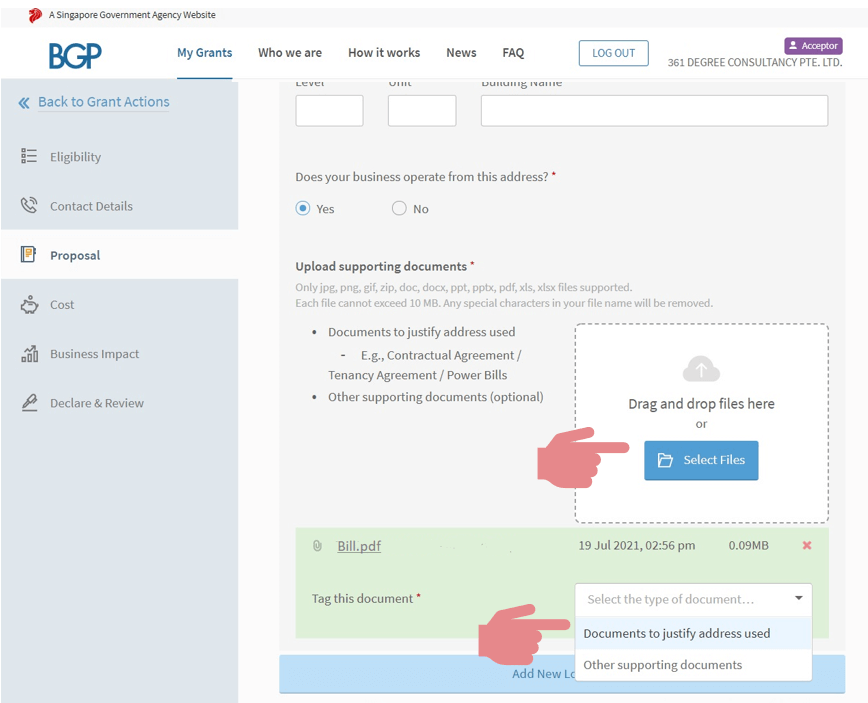868x703 pixels.
Task: Click the Back to Grant Actions link
Action: tap(103, 102)
